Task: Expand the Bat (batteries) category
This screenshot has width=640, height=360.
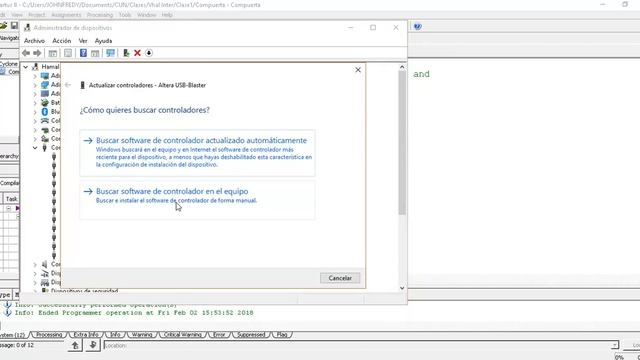Action: (x=35, y=103)
